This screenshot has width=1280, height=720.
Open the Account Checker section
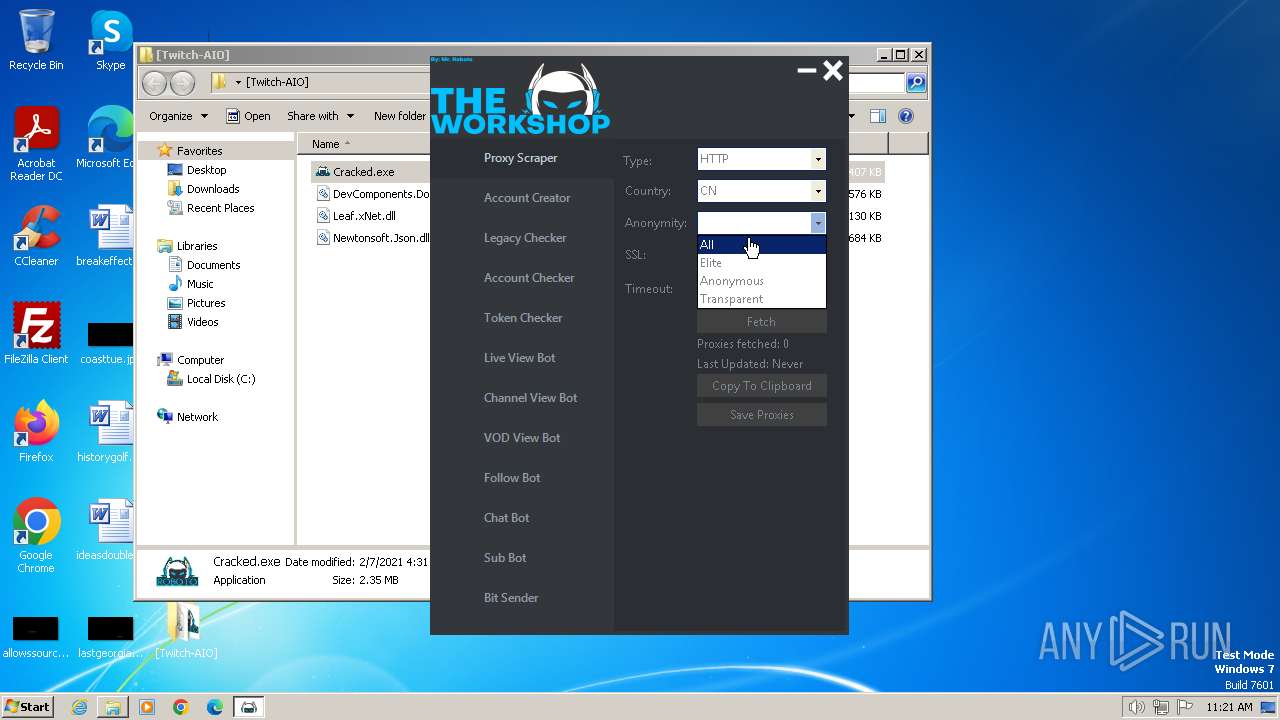(529, 278)
